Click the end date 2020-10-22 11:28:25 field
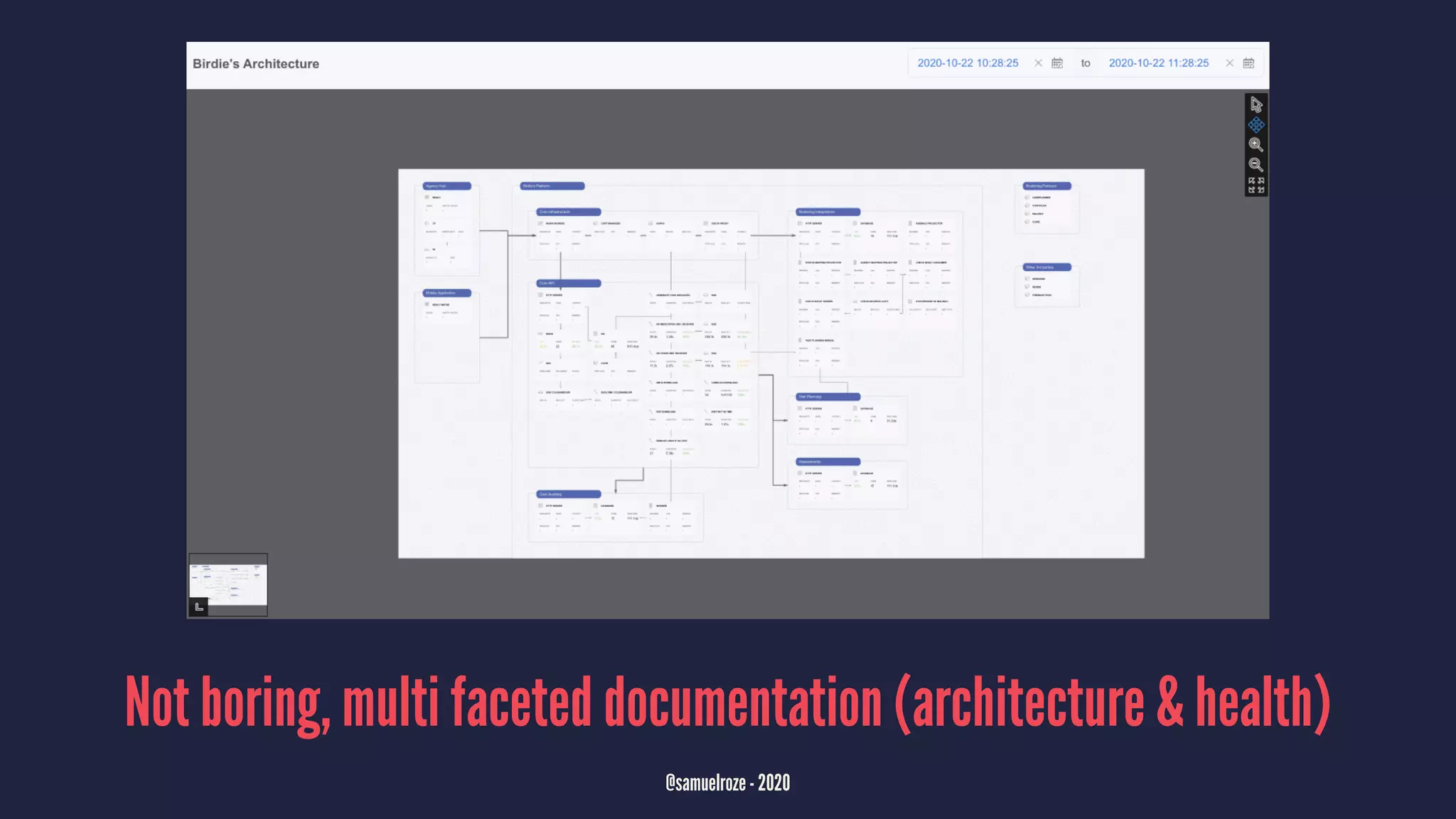 click(x=1159, y=63)
